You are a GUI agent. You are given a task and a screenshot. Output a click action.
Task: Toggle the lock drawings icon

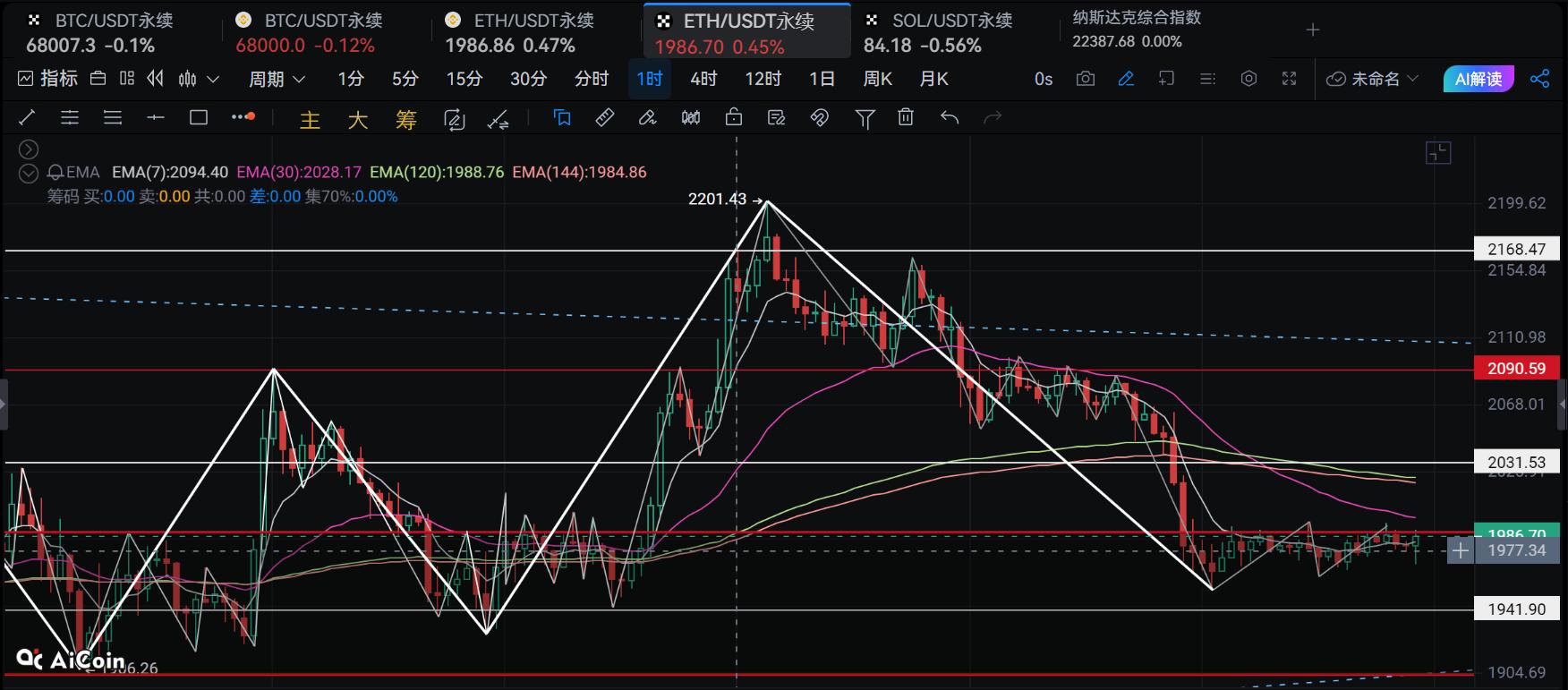[734, 117]
